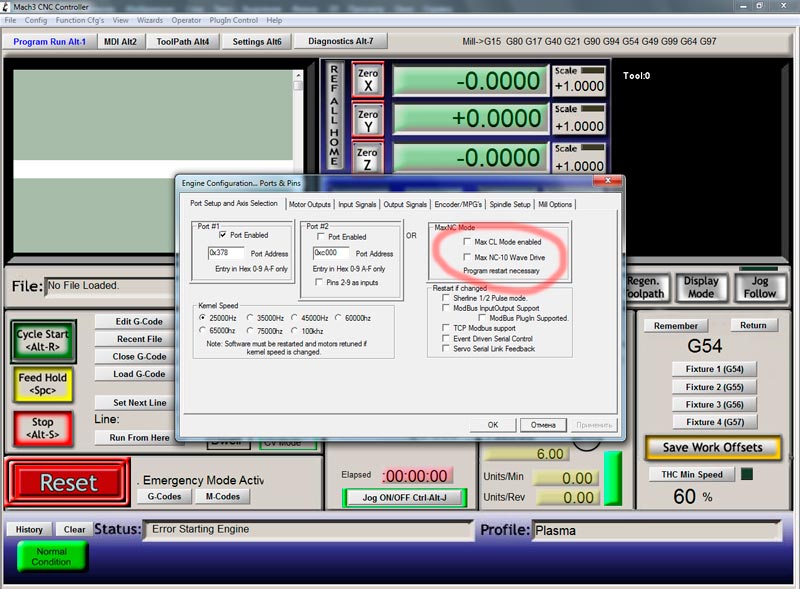Click the green feed rate override bar
The width and height of the screenshot is (800, 589).
[612, 478]
